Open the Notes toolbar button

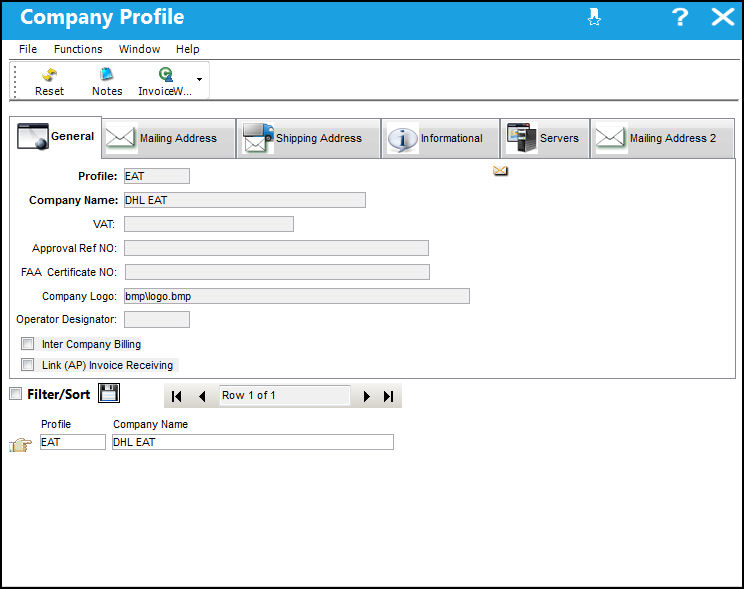coord(107,82)
